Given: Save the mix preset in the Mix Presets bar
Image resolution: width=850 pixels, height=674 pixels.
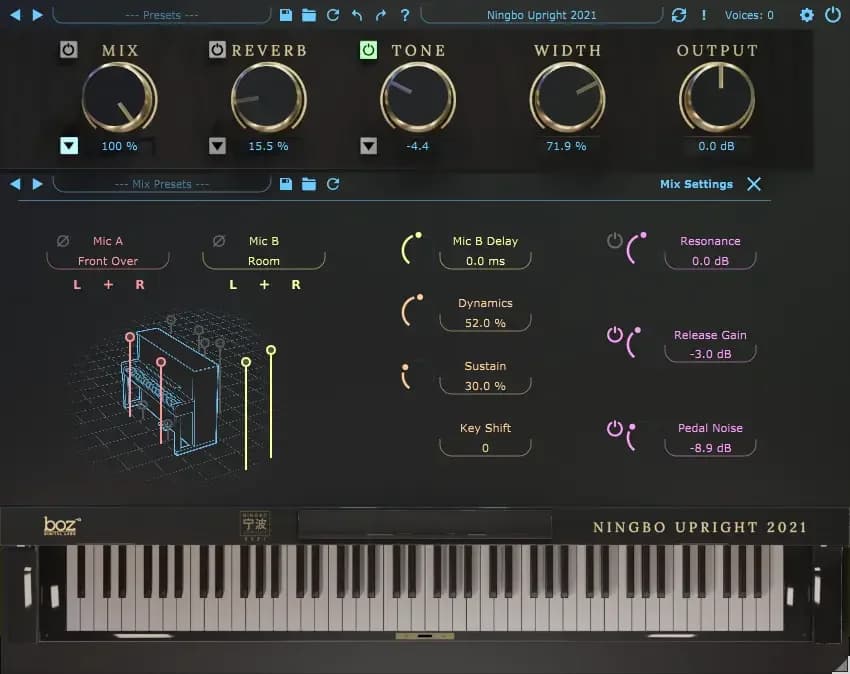Looking at the screenshot, I should (285, 184).
